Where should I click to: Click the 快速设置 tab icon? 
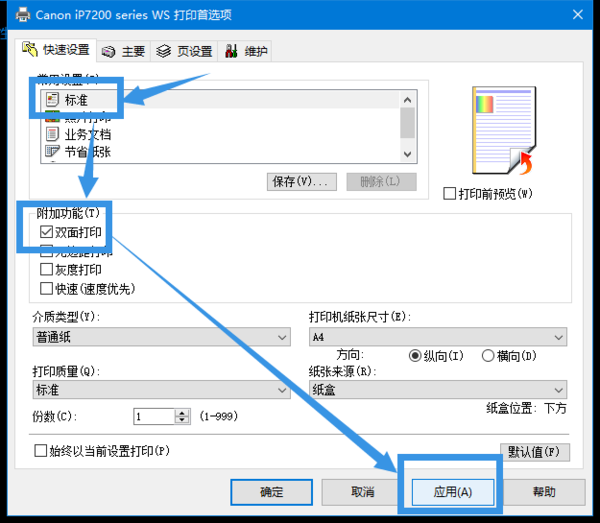[30, 49]
